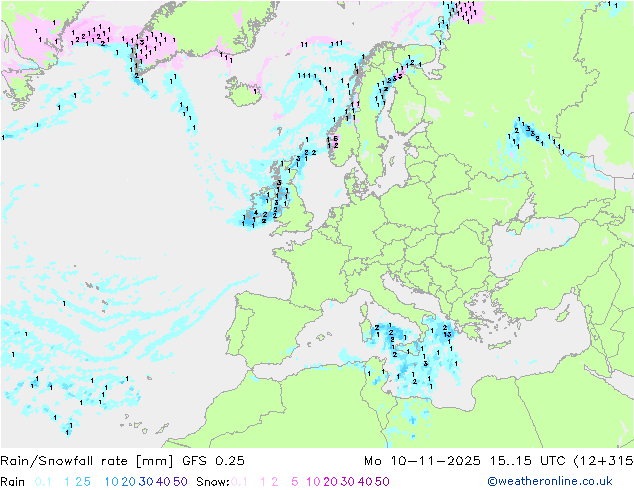Click the '(12+315' forecast offset text
This screenshot has width=634, height=490.
pos(603,461)
